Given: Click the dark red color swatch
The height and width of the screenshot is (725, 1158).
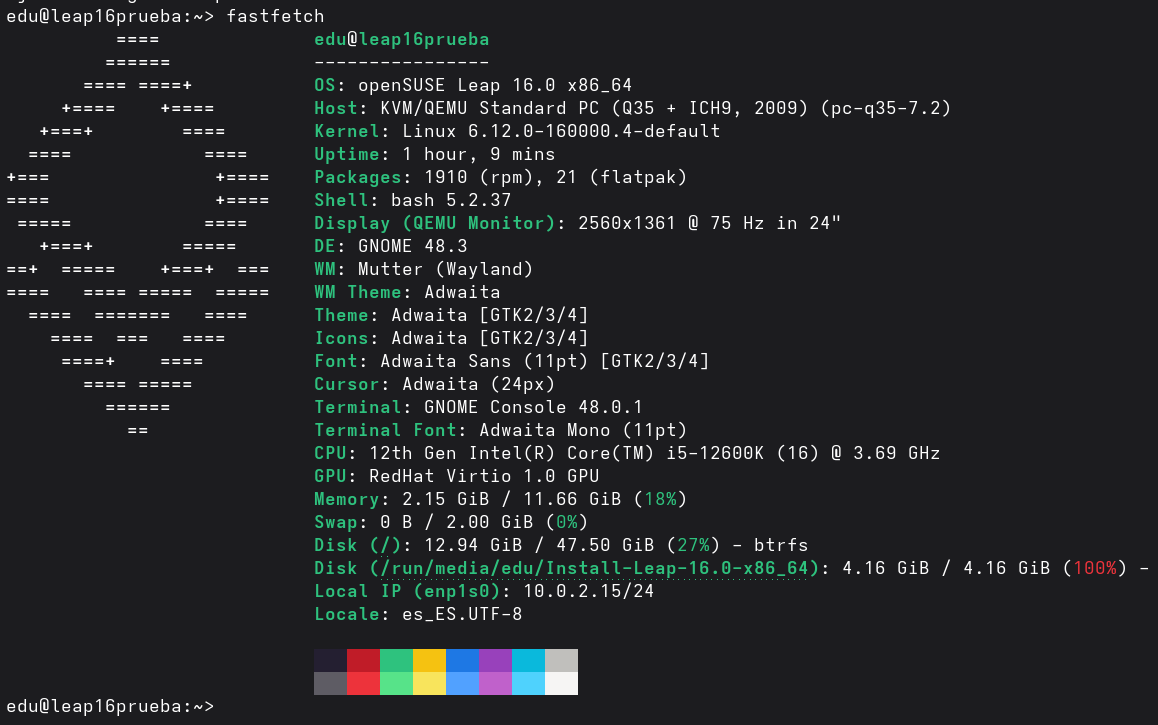Looking at the screenshot, I should pos(363,660).
